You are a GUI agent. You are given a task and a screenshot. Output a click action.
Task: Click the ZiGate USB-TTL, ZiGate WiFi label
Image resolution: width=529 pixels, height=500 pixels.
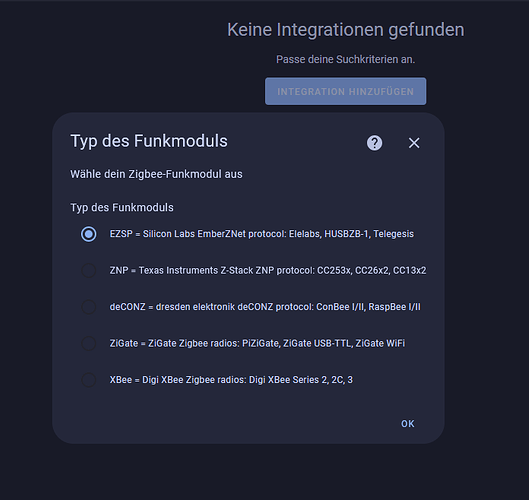pyautogui.click(x=257, y=343)
